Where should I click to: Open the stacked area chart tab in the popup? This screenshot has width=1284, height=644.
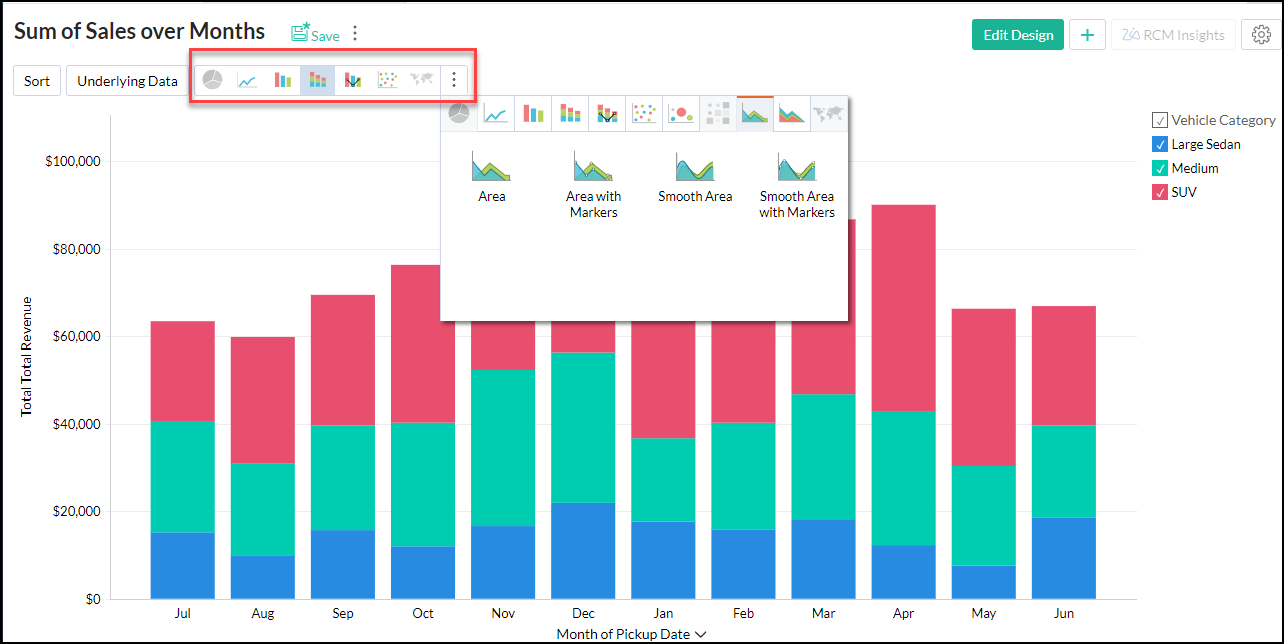[791, 115]
